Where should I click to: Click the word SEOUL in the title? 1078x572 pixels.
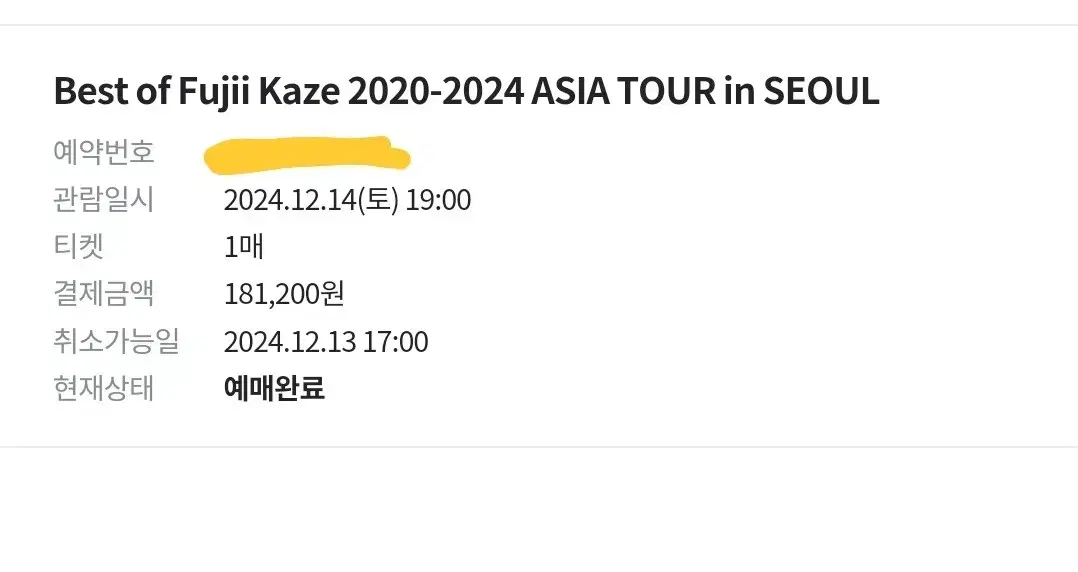click(822, 91)
